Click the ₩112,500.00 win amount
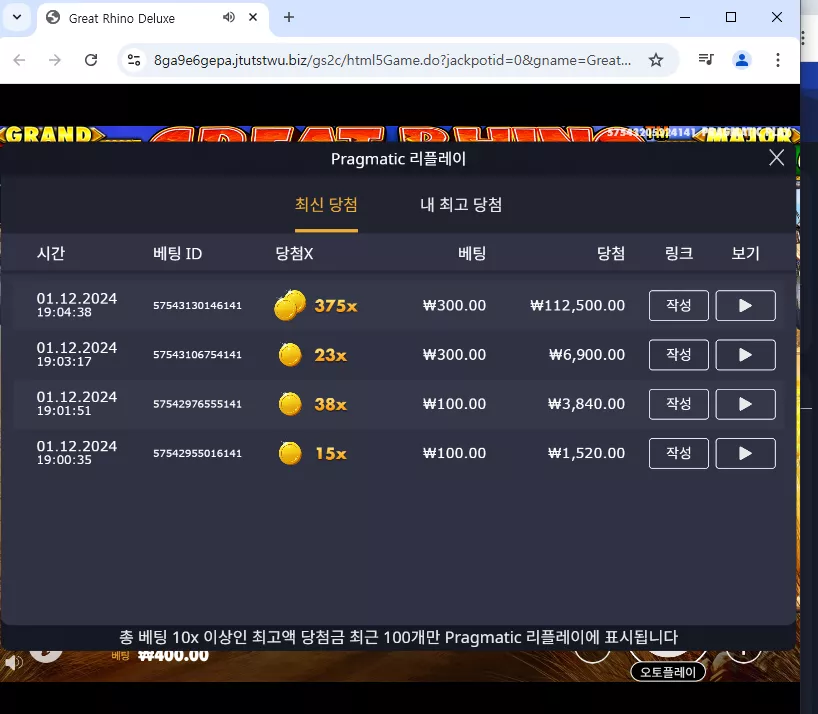 click(577, 306)
